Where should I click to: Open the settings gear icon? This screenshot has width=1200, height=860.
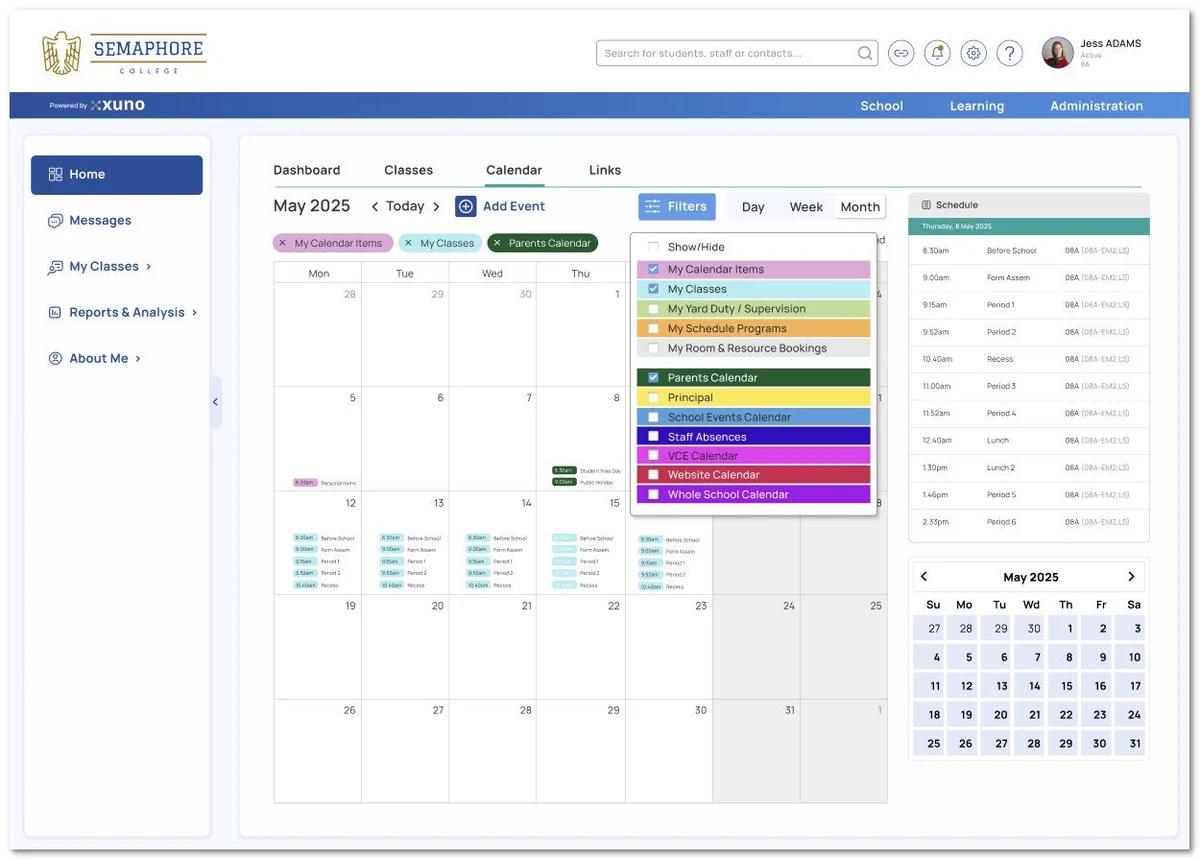point(973,53)
